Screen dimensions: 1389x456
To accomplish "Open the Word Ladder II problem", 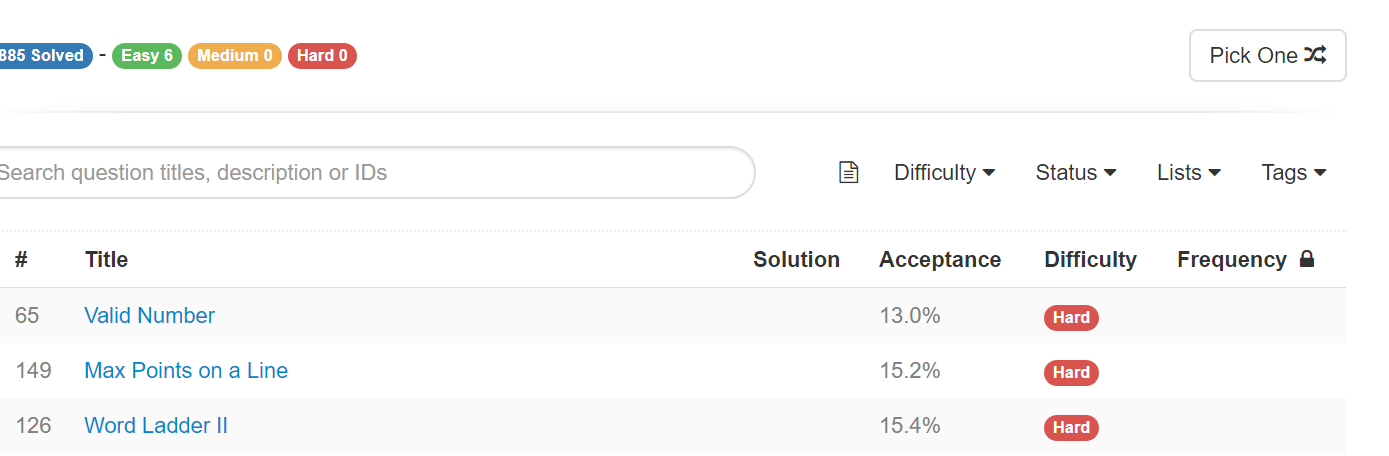I will [x=156, y=426].
